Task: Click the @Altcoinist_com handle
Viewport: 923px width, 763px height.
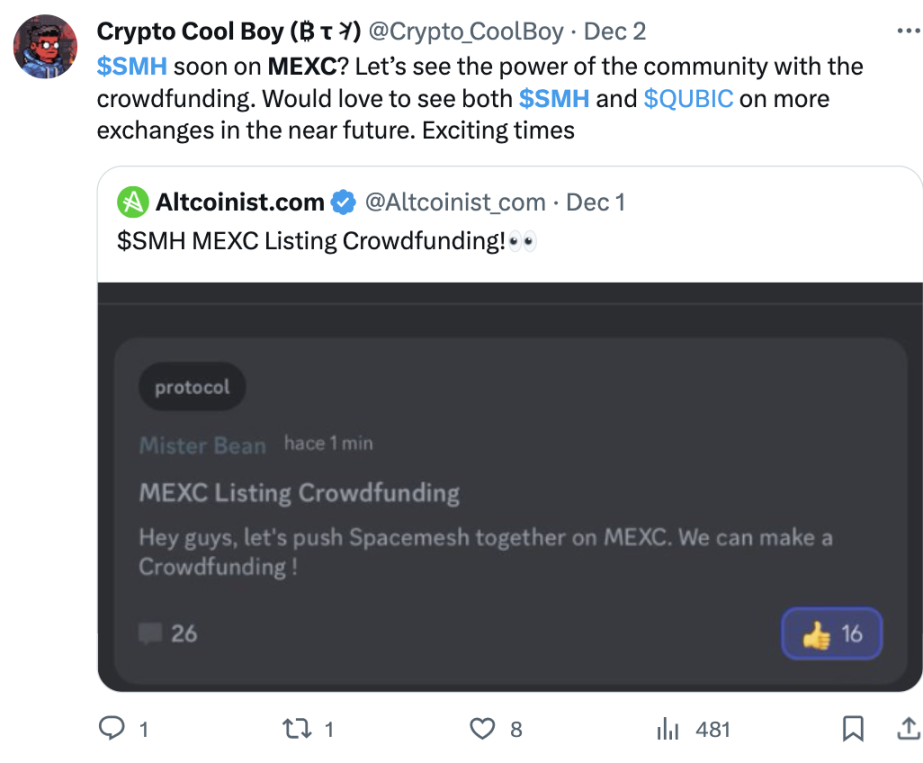Action: coord(455,202)
